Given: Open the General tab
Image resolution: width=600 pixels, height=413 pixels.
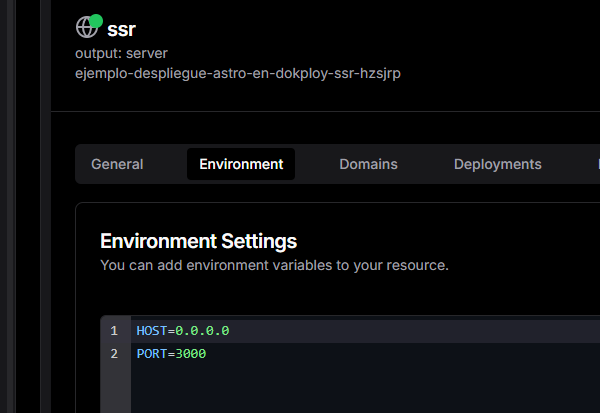Looking at the screenshot, I should (x=117, y=164).
